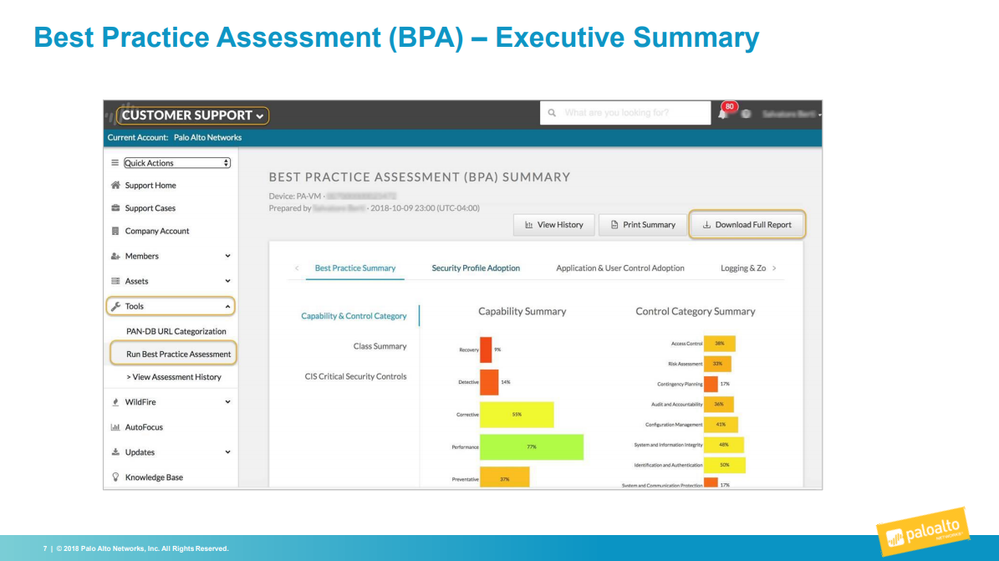This screenshot has height=561, width=999.
Task: Click the Knowledge Base lightbulb icon
Action: click(x=115, y=477)
